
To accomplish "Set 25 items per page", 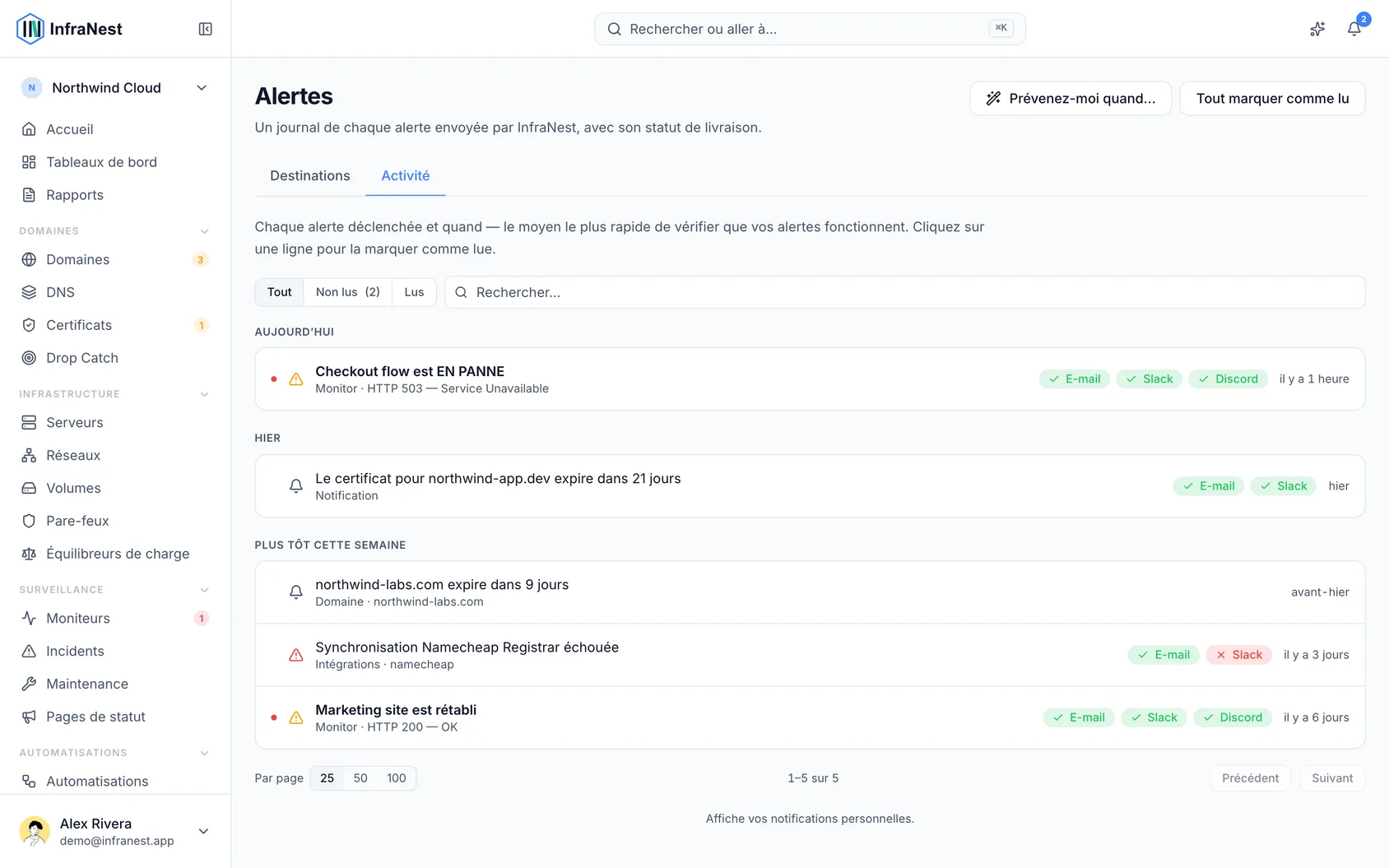I will [328, 778].
